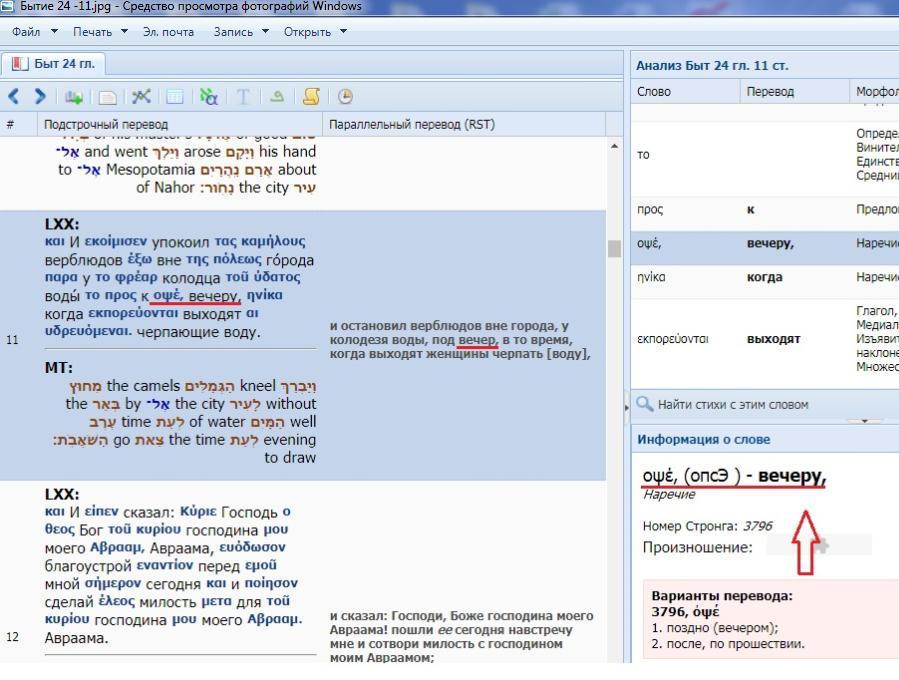Click the clock history icon
This screenshot has width=899, height=680.
[345, 97]
